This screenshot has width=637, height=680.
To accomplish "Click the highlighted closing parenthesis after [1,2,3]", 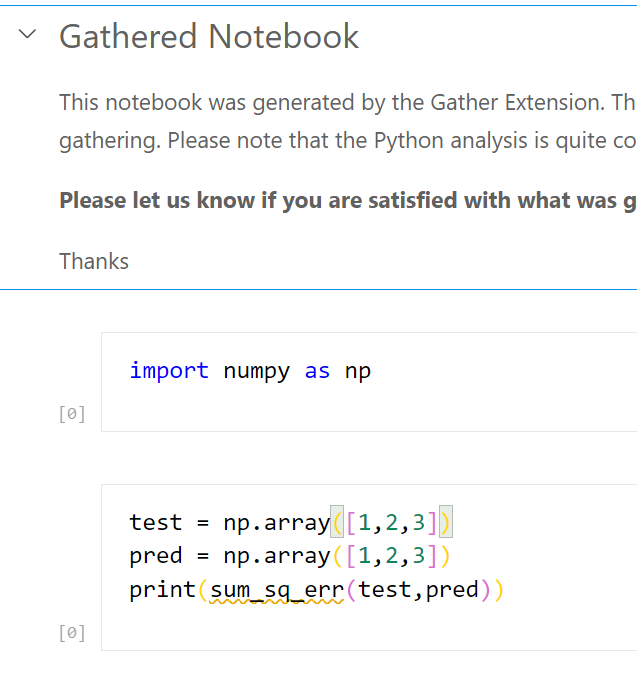I will [446, 522].
